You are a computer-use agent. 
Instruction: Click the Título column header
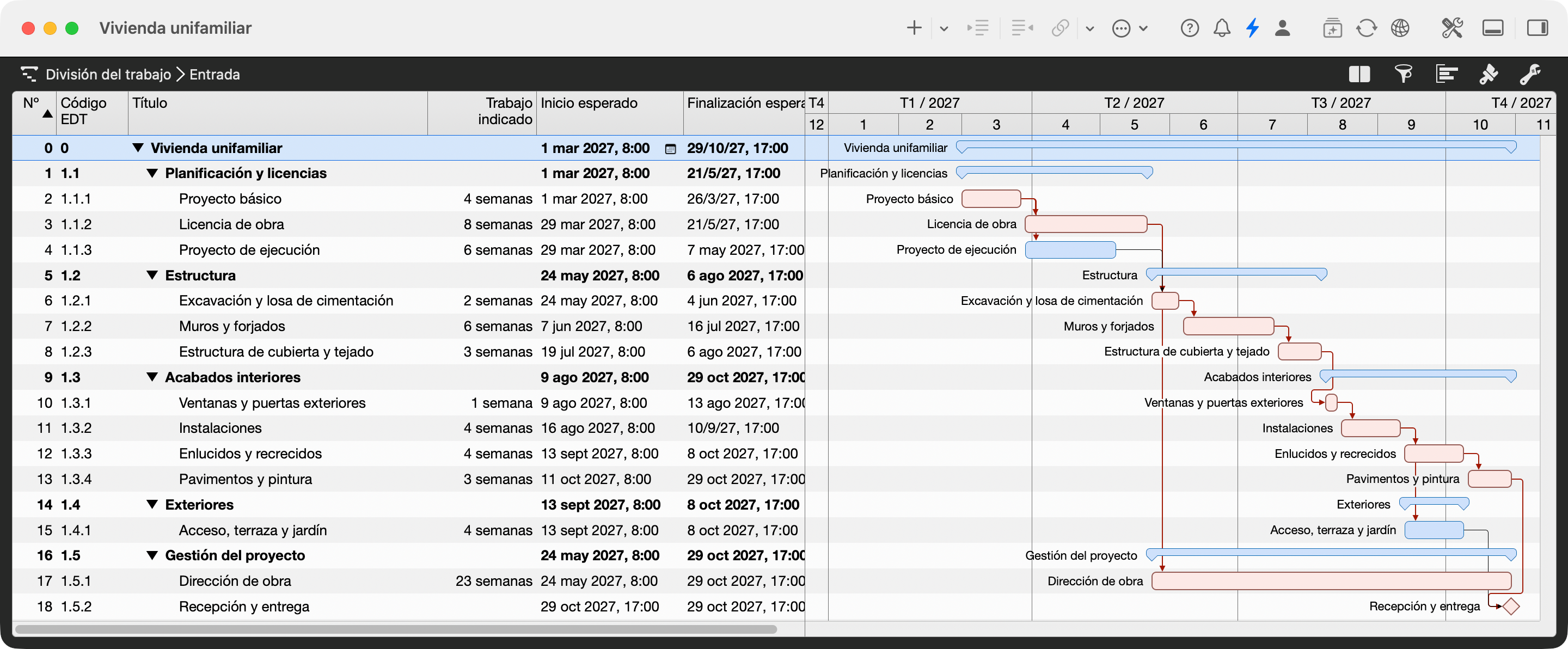click(278, 113)
